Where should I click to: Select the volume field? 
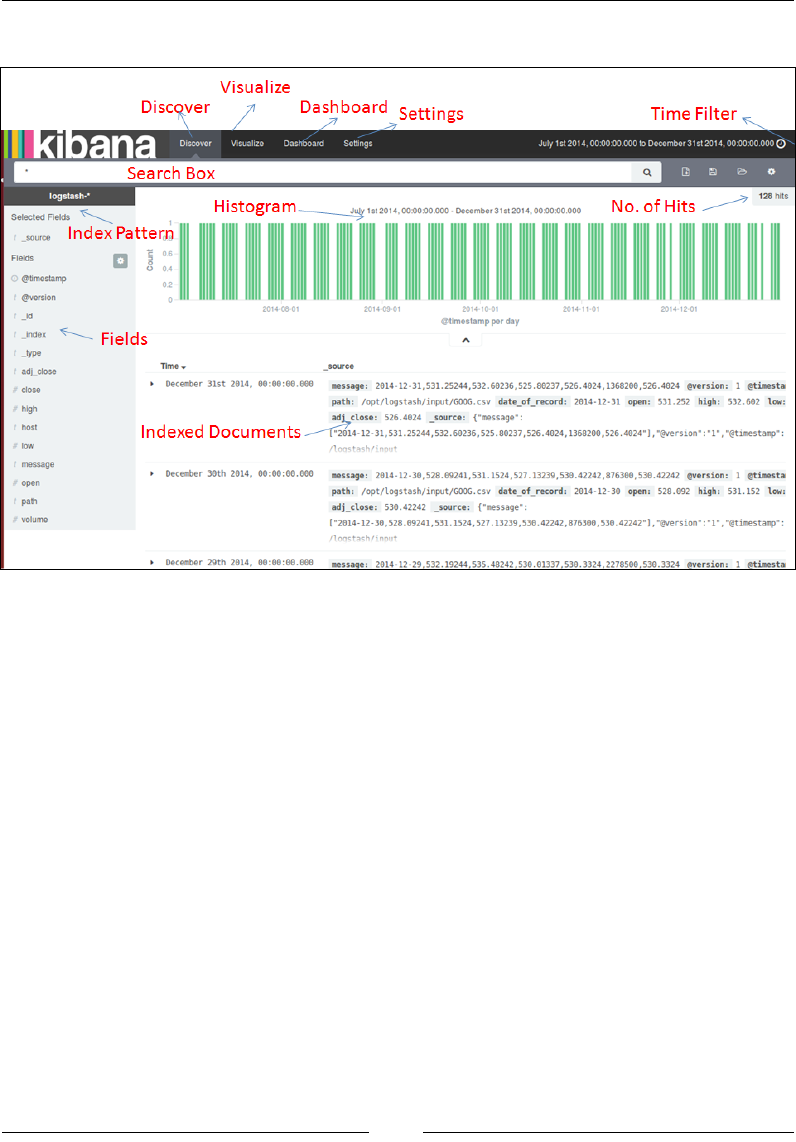(x=34, y=519)
